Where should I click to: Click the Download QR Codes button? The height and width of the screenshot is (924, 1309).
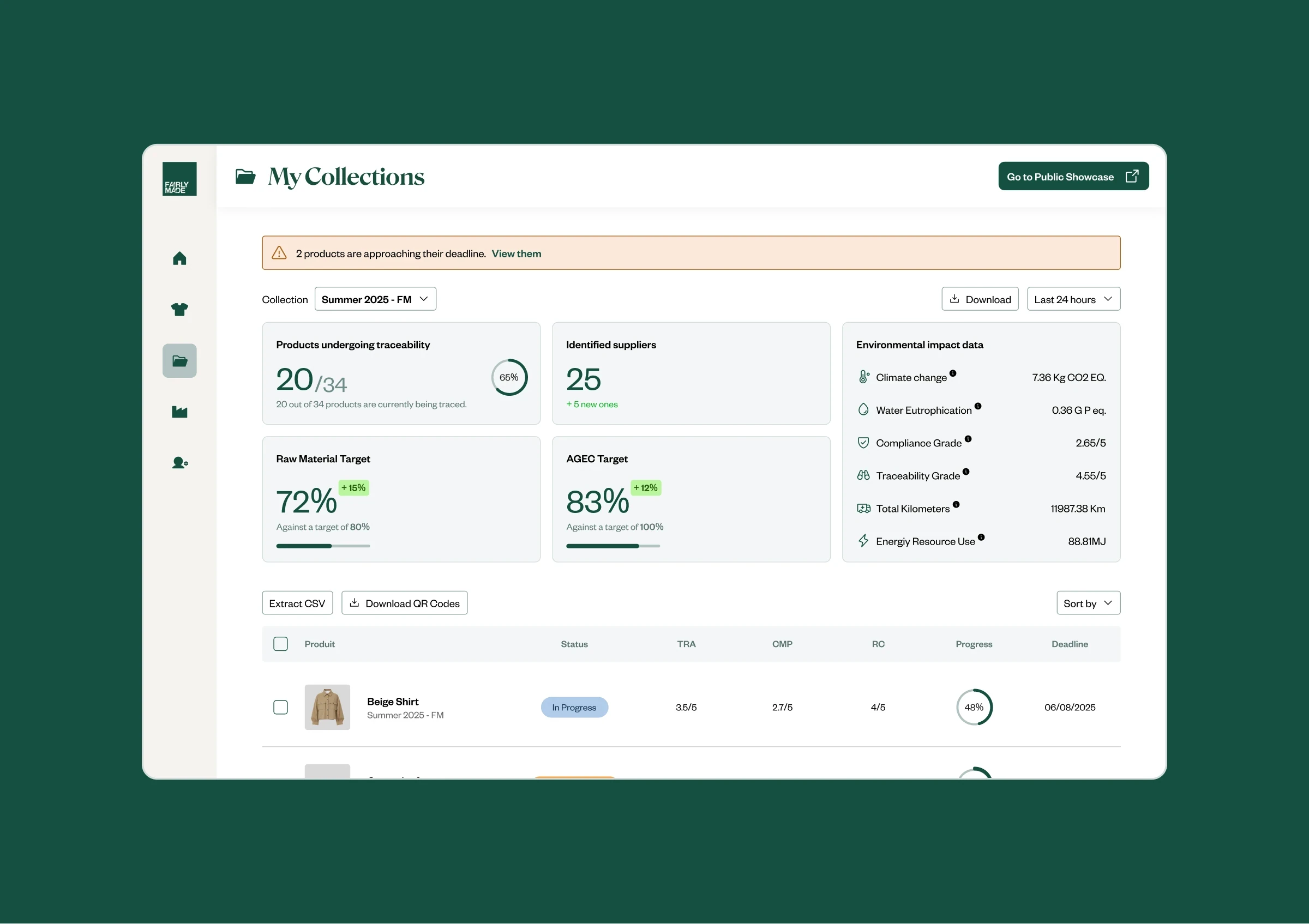404,603
